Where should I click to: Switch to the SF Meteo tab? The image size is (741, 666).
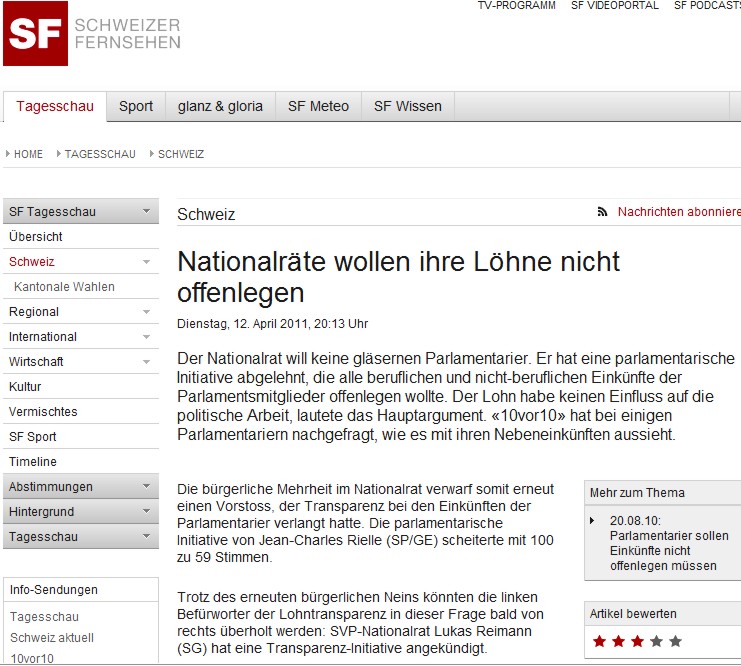(x=319, y=106)
